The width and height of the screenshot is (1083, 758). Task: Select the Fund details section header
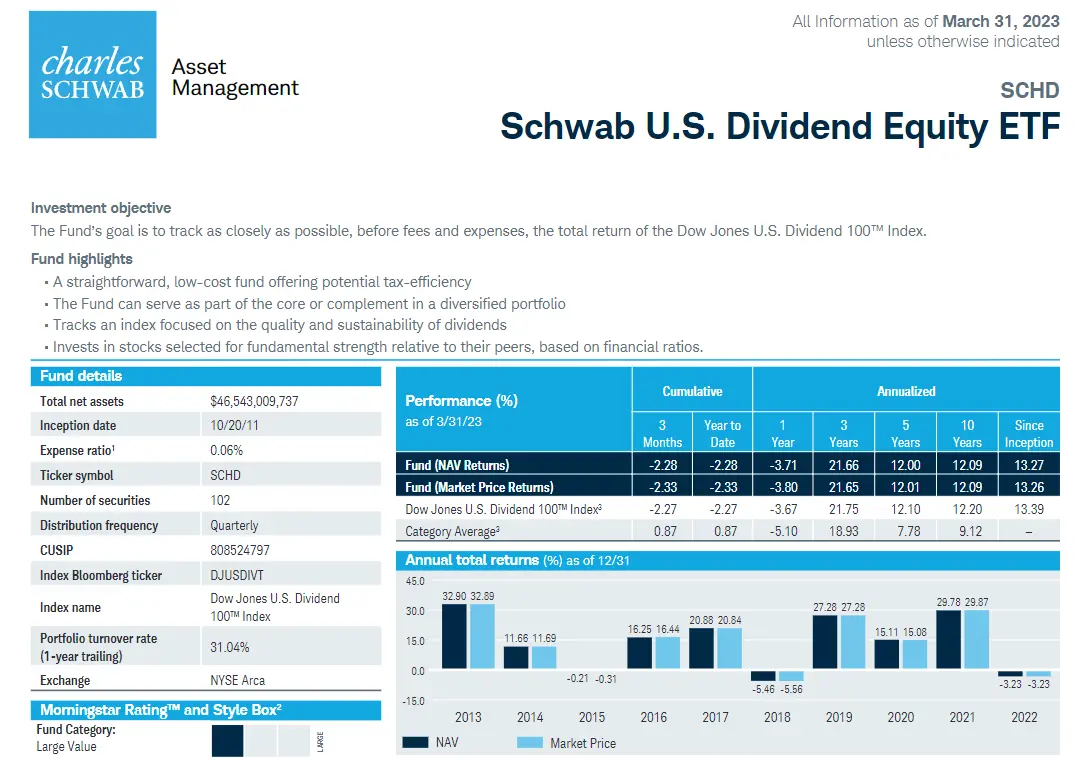click(206, 376)
